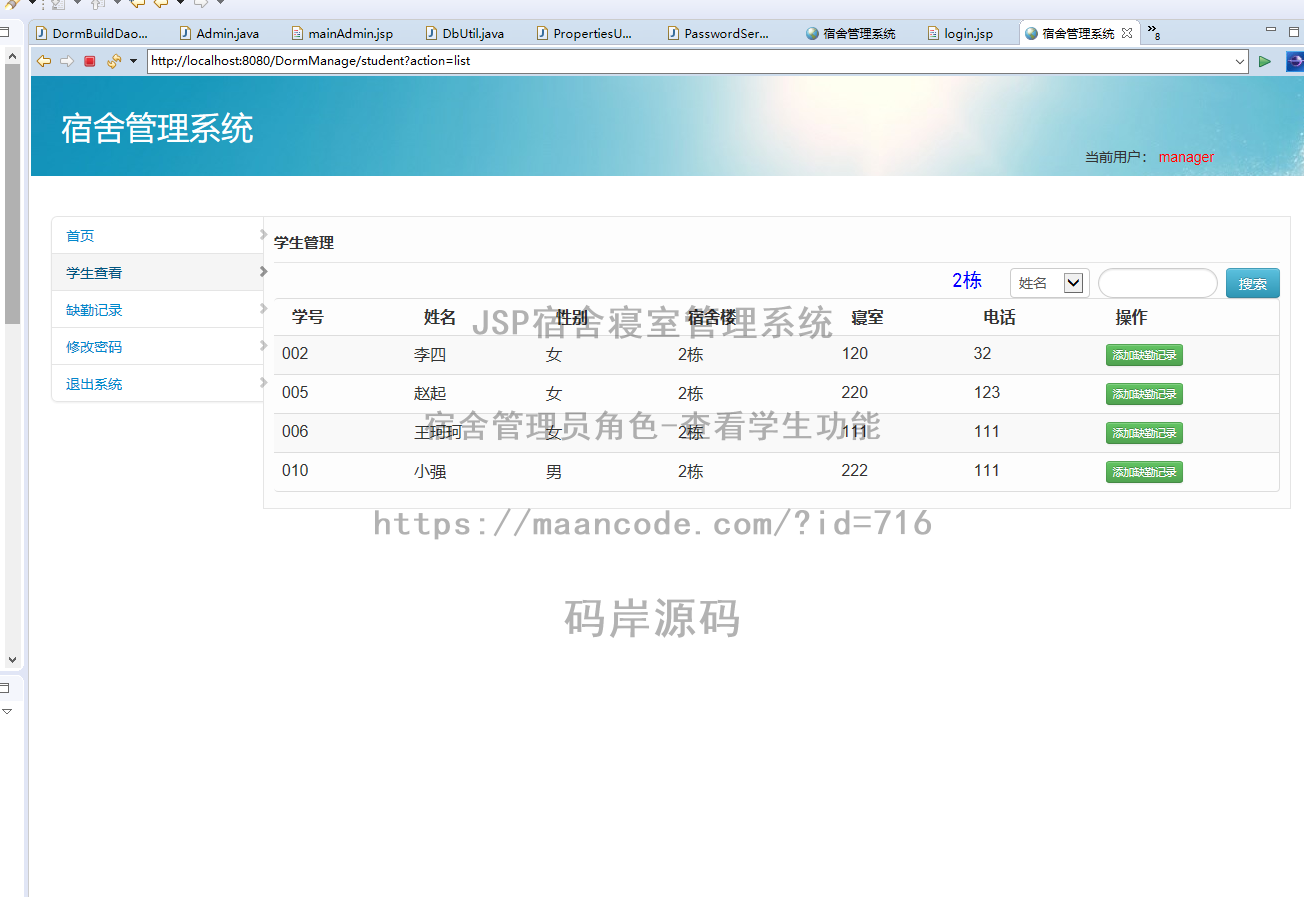Viewport: 1304px width, 897px height.
Task: Click dorm room 220 cell
Action: 855,393
